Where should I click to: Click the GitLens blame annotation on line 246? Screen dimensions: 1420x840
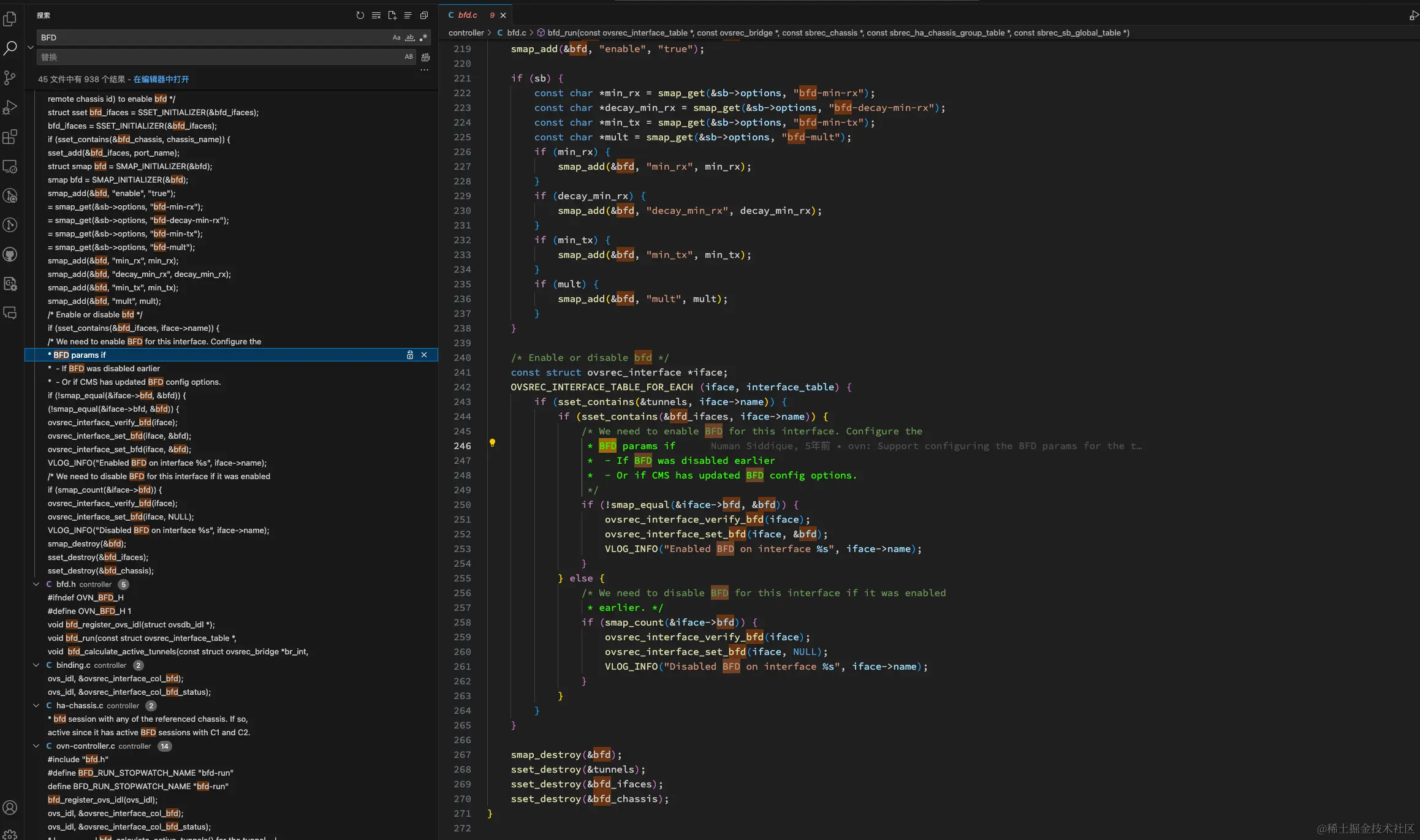click(x=926, y=446)
